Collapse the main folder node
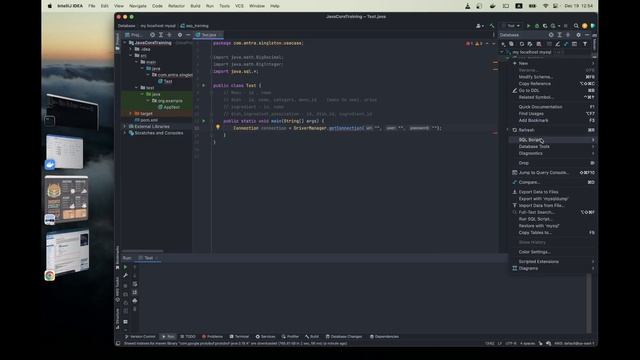 pos(136,62)
